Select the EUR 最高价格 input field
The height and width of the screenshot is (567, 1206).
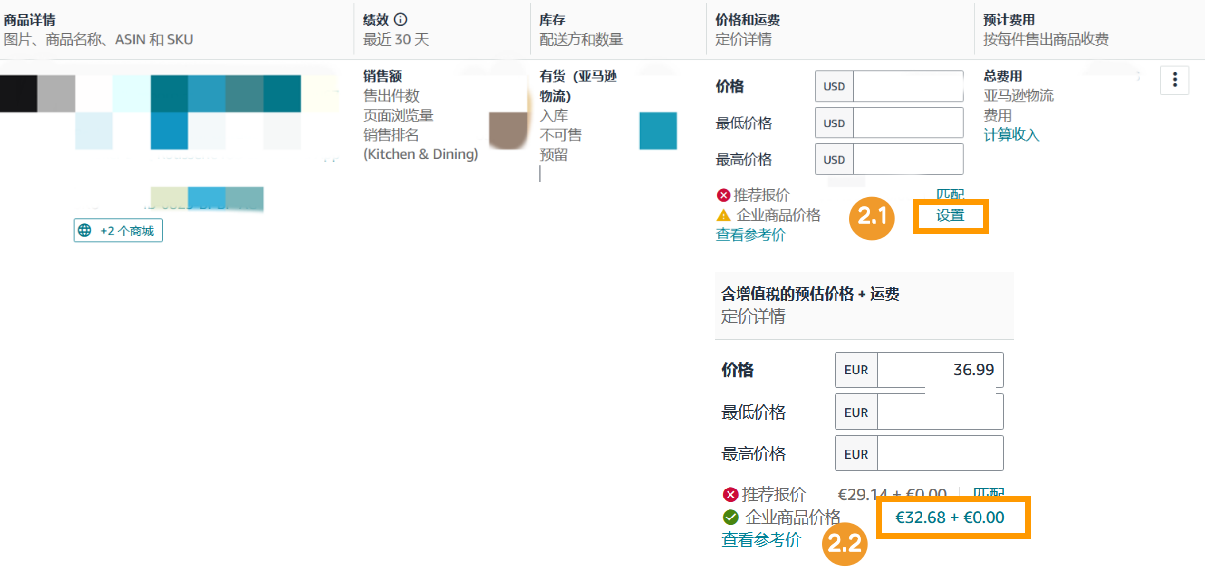coord(939,453)
